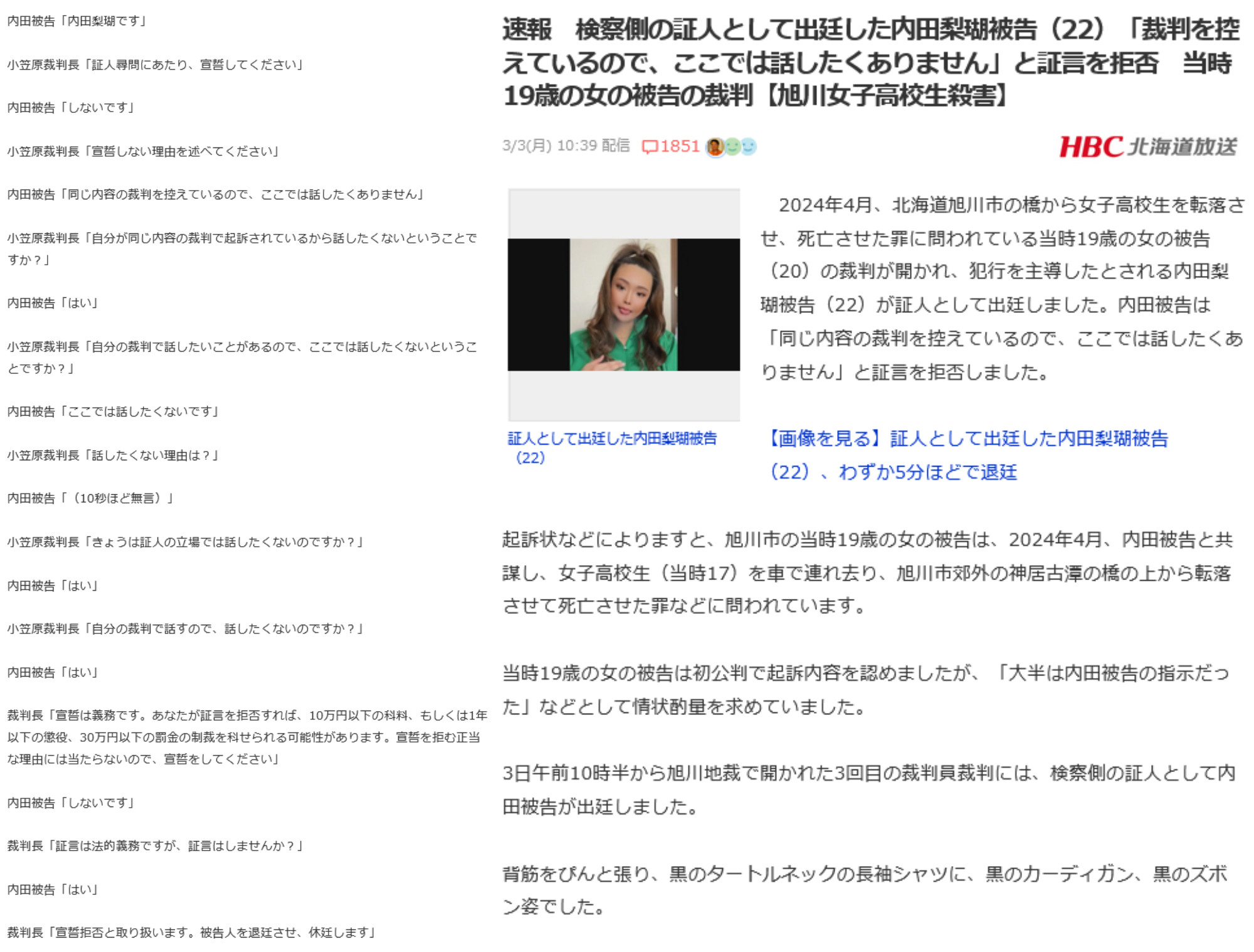1254x952 pixels.
Task: Click the 速報 article headline
Action: pos(871,63)
